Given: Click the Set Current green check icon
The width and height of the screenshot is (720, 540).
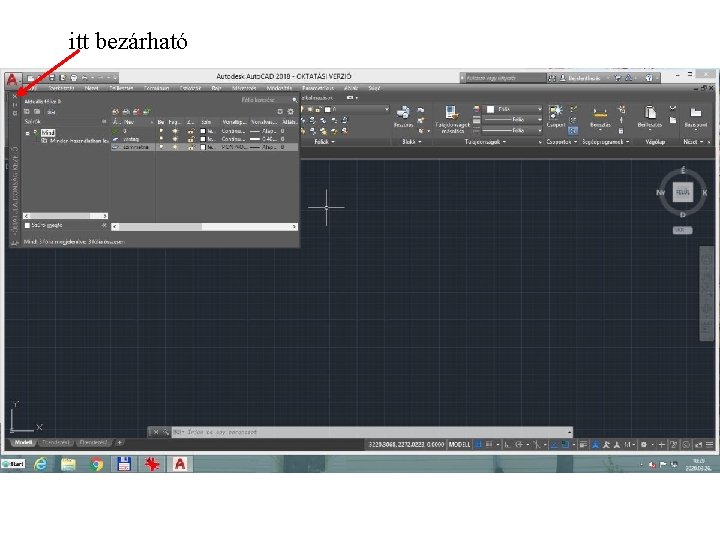Looking at the screenshot, I should point(146,112).
